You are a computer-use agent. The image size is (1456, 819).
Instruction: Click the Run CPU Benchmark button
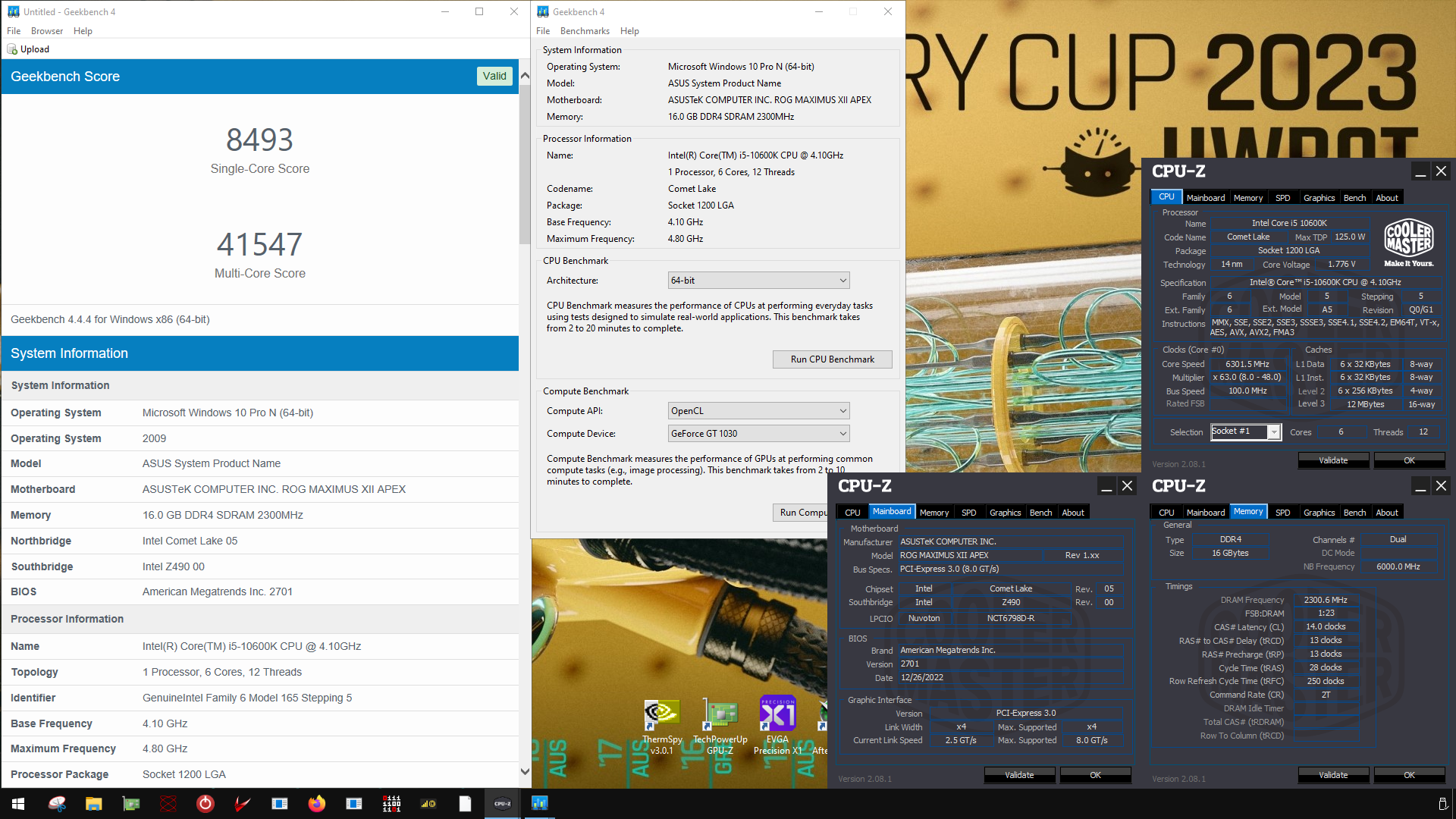(832, 359)
